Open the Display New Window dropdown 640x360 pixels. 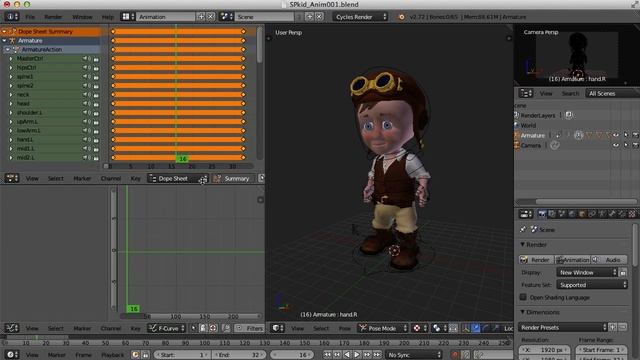pos(587,272)
